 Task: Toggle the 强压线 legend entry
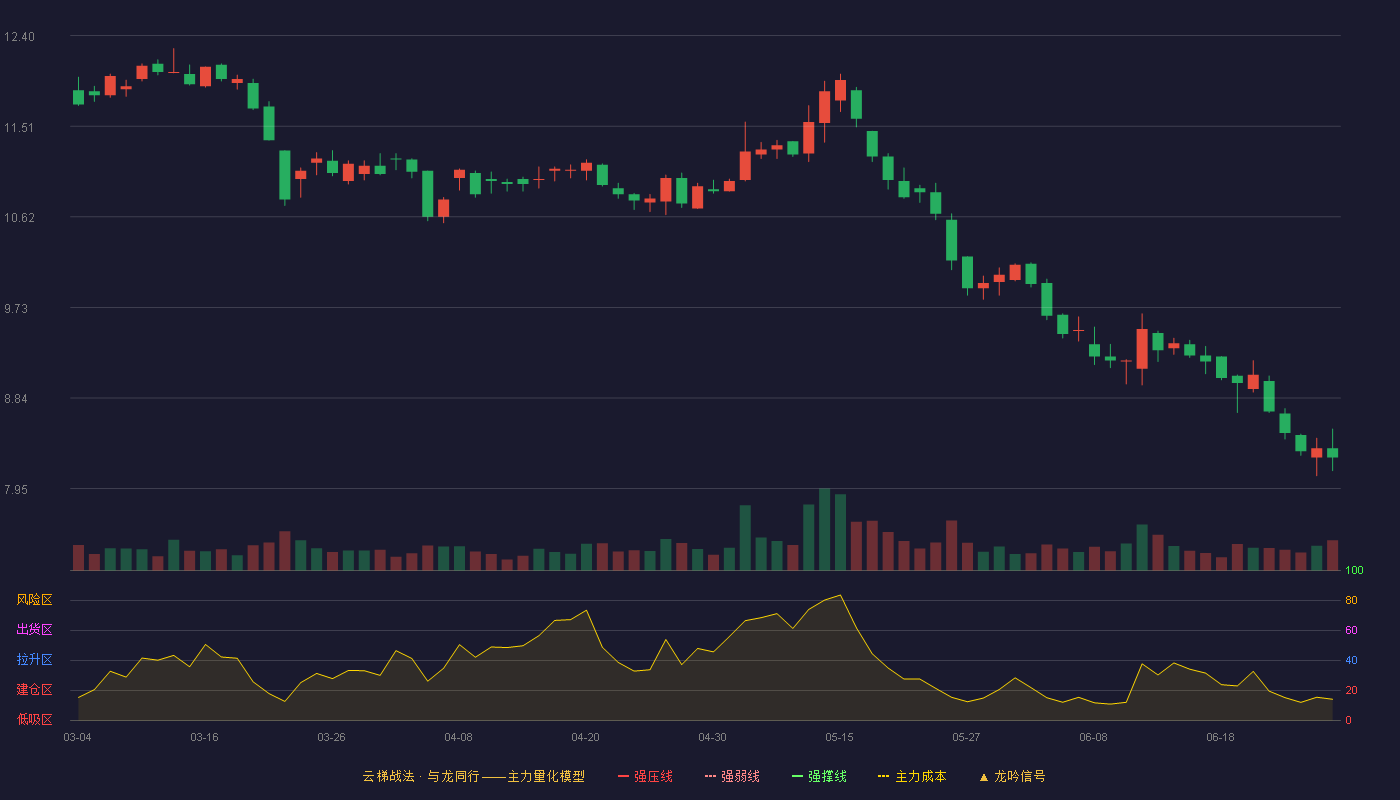click(645, 776)
